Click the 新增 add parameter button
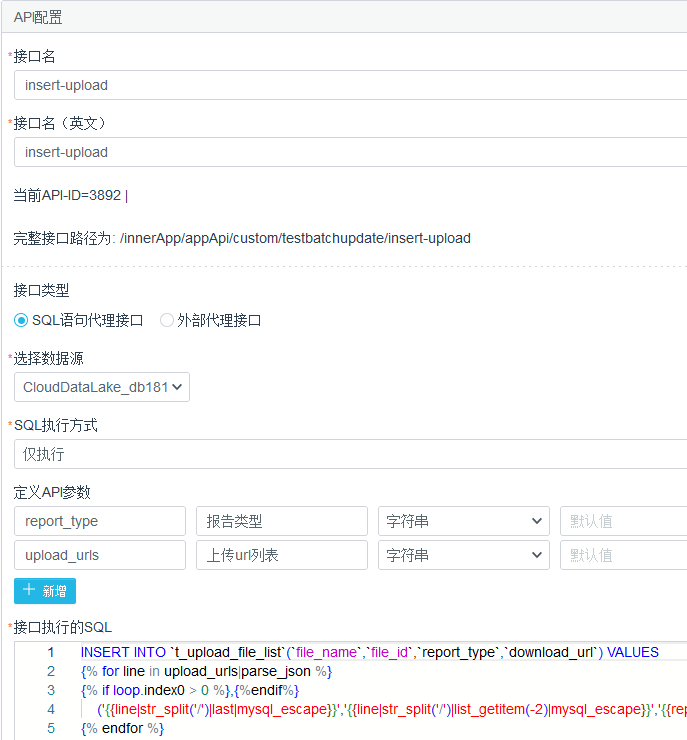687x740 pixels. tap(45, 591)
